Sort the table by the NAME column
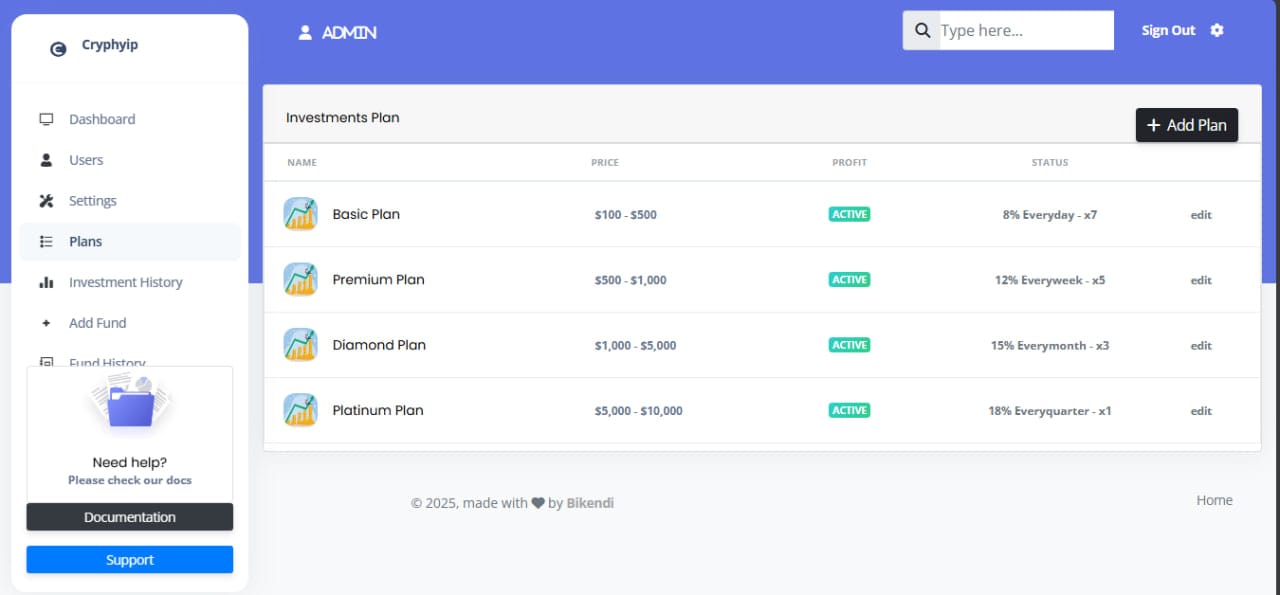 coord(302,162)
